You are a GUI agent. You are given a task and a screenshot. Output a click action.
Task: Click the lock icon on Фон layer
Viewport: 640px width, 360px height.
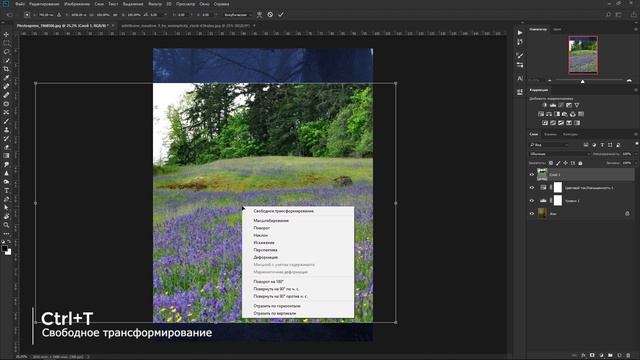point(627,213)
